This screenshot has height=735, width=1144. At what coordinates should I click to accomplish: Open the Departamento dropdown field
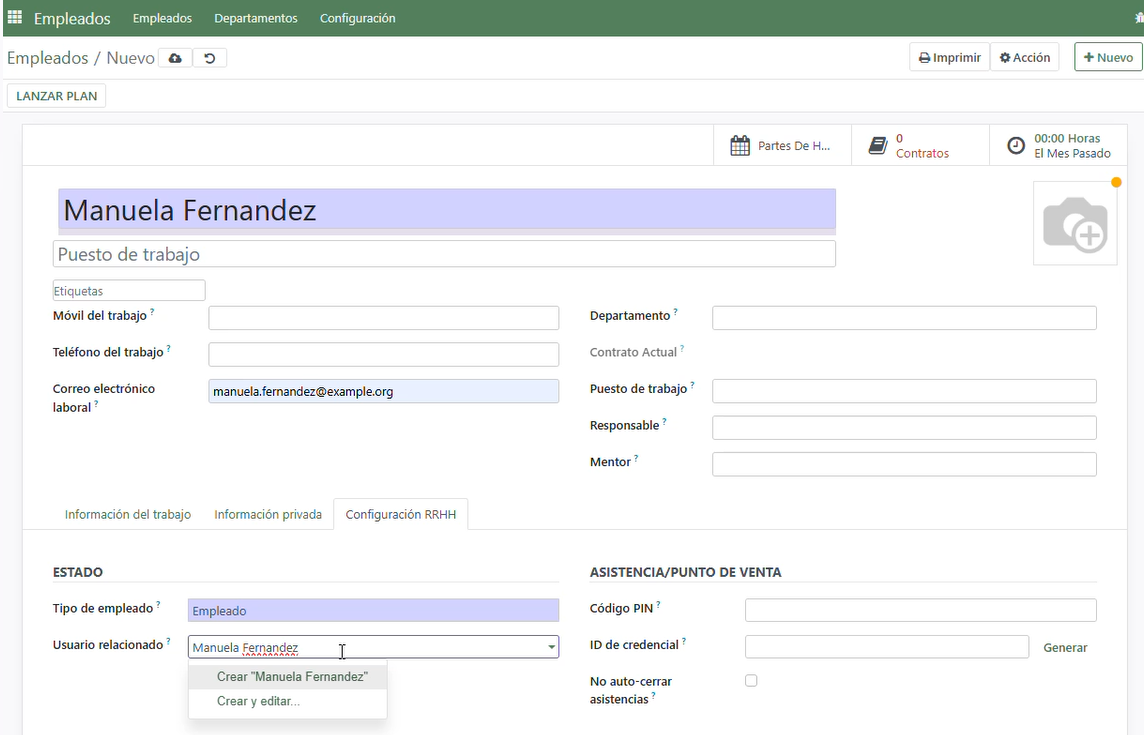point(904,318)
